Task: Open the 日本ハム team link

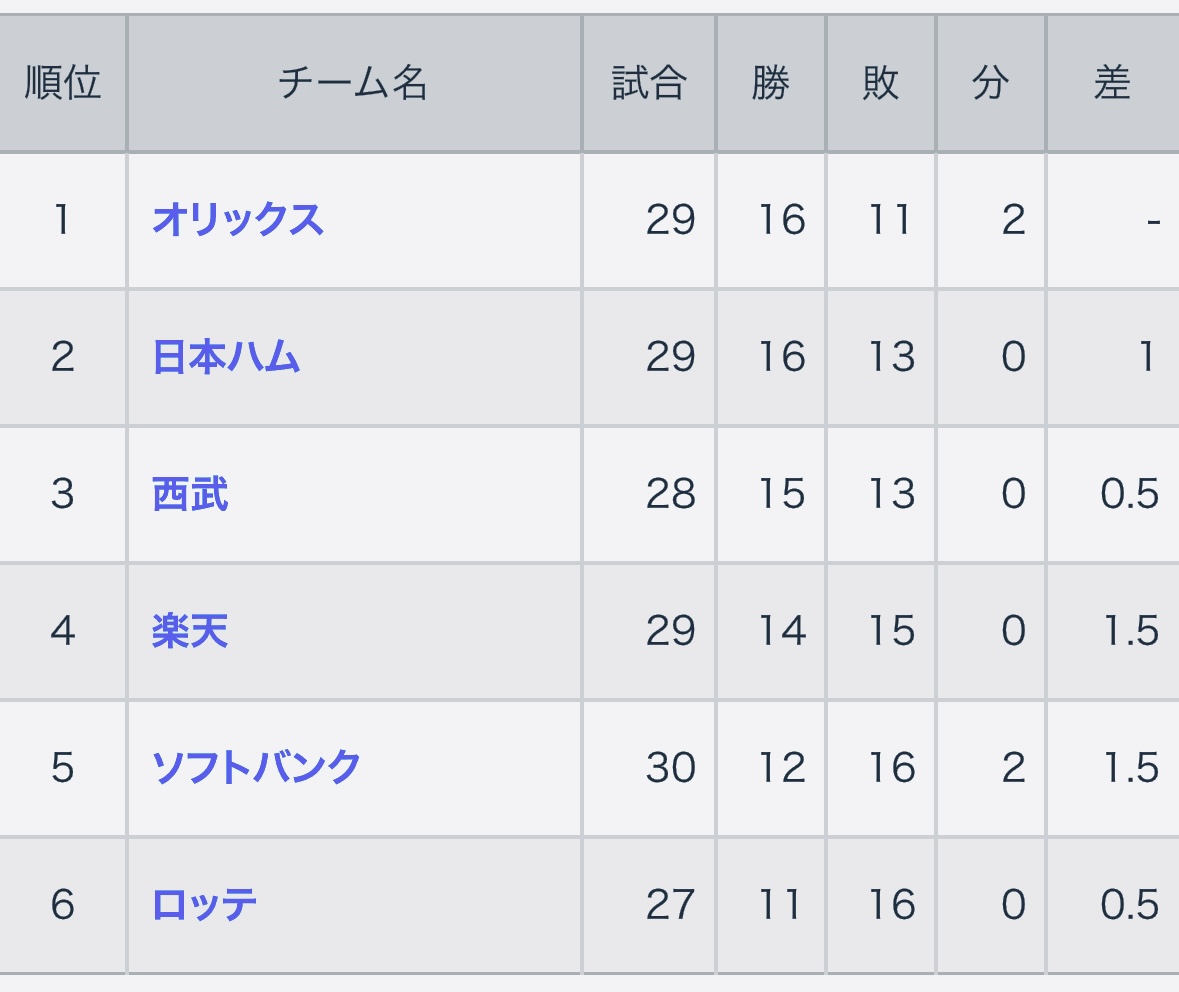Action: coord(226,357)
